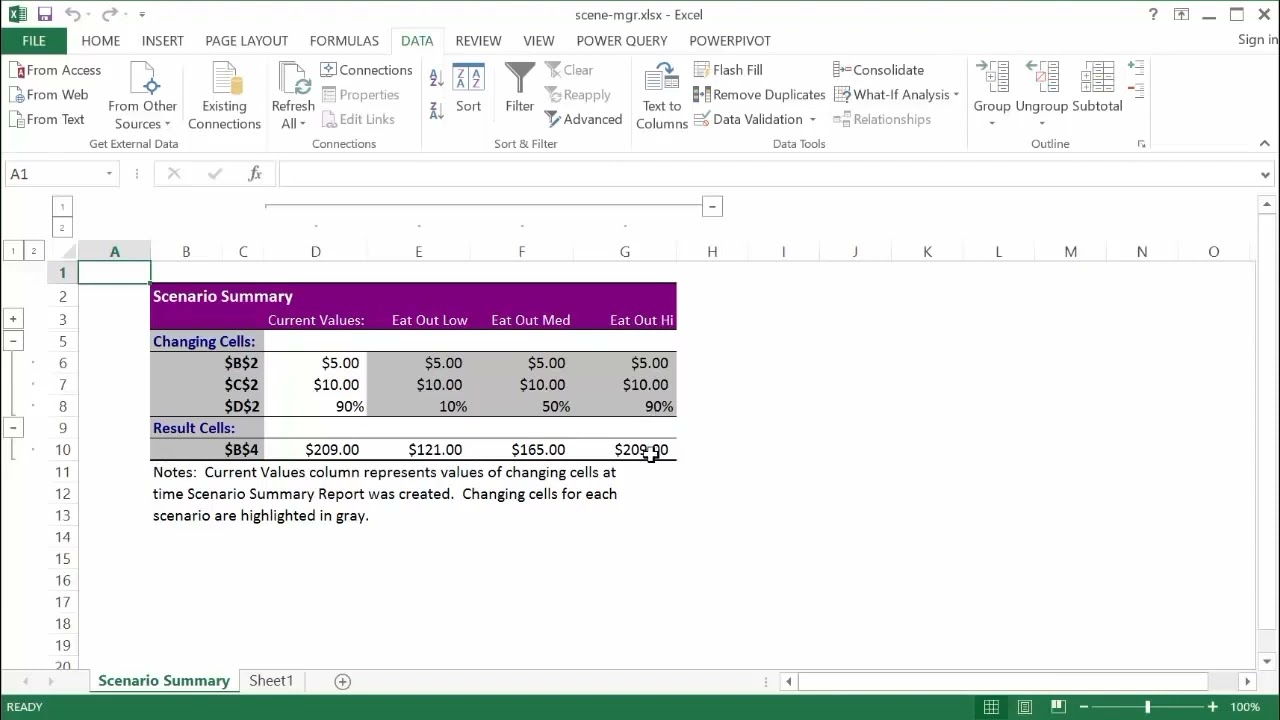Open What-If Analysis dropdown

pyautogui.click(x=897, y=94)
